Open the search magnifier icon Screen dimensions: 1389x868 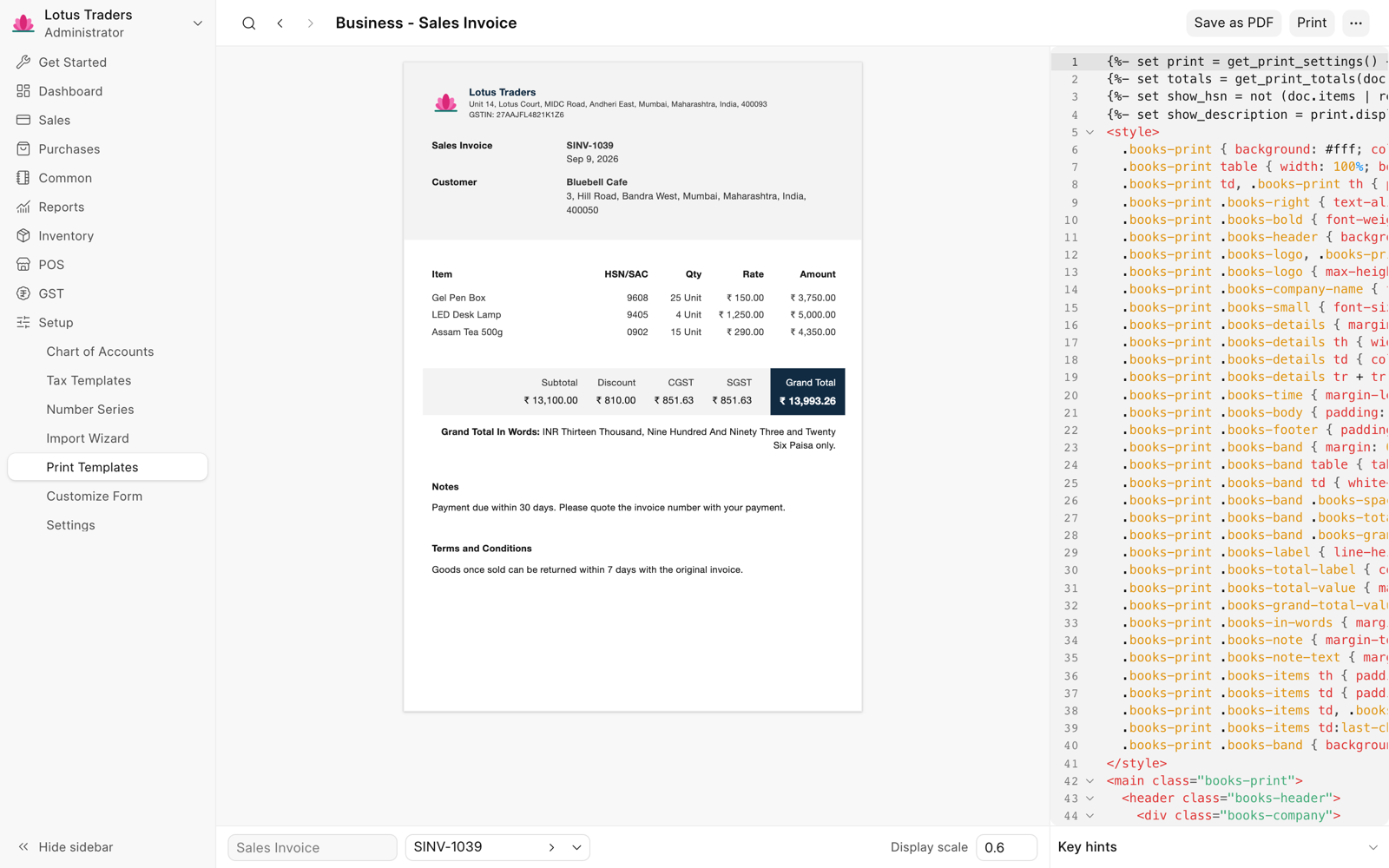pos(249,23)
